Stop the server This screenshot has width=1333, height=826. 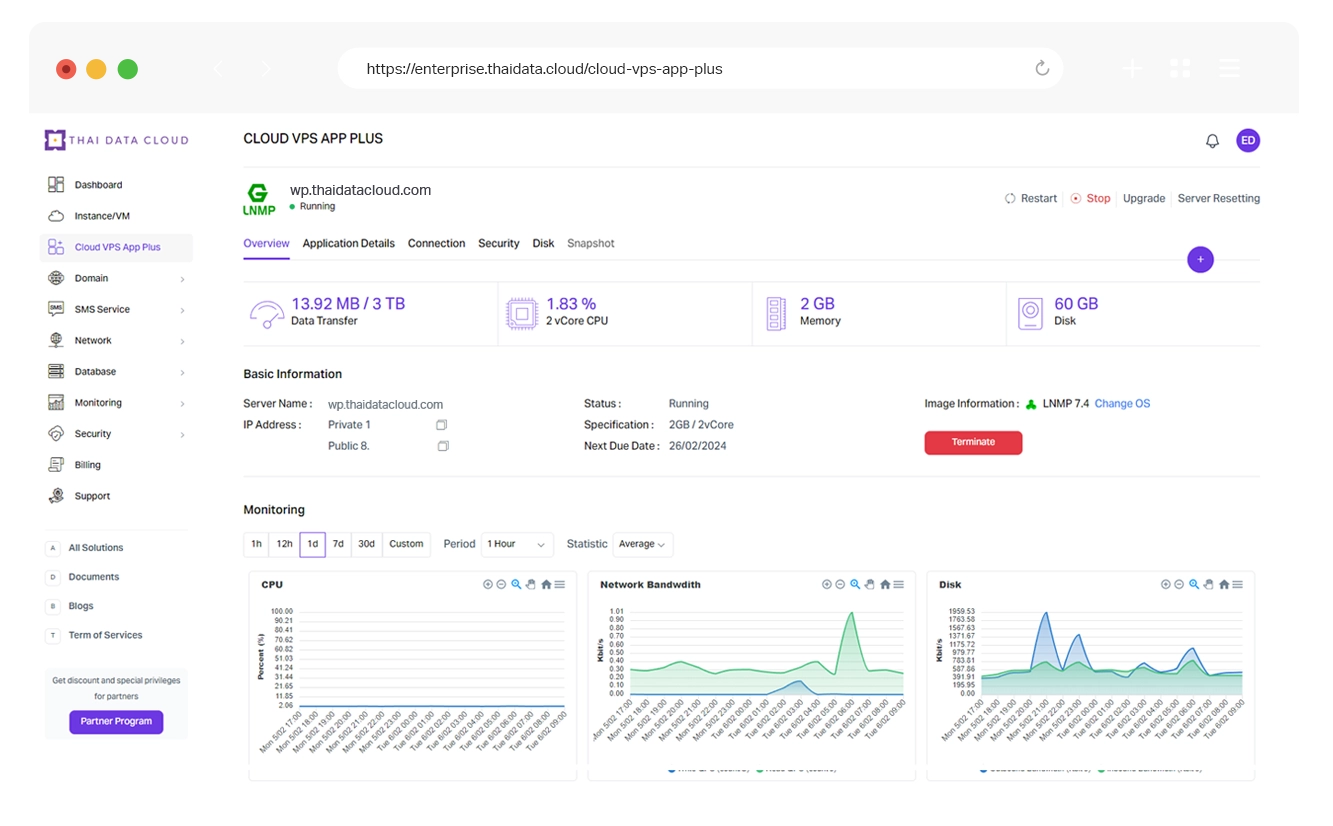pyautogui.click(x=1090, y=199)
